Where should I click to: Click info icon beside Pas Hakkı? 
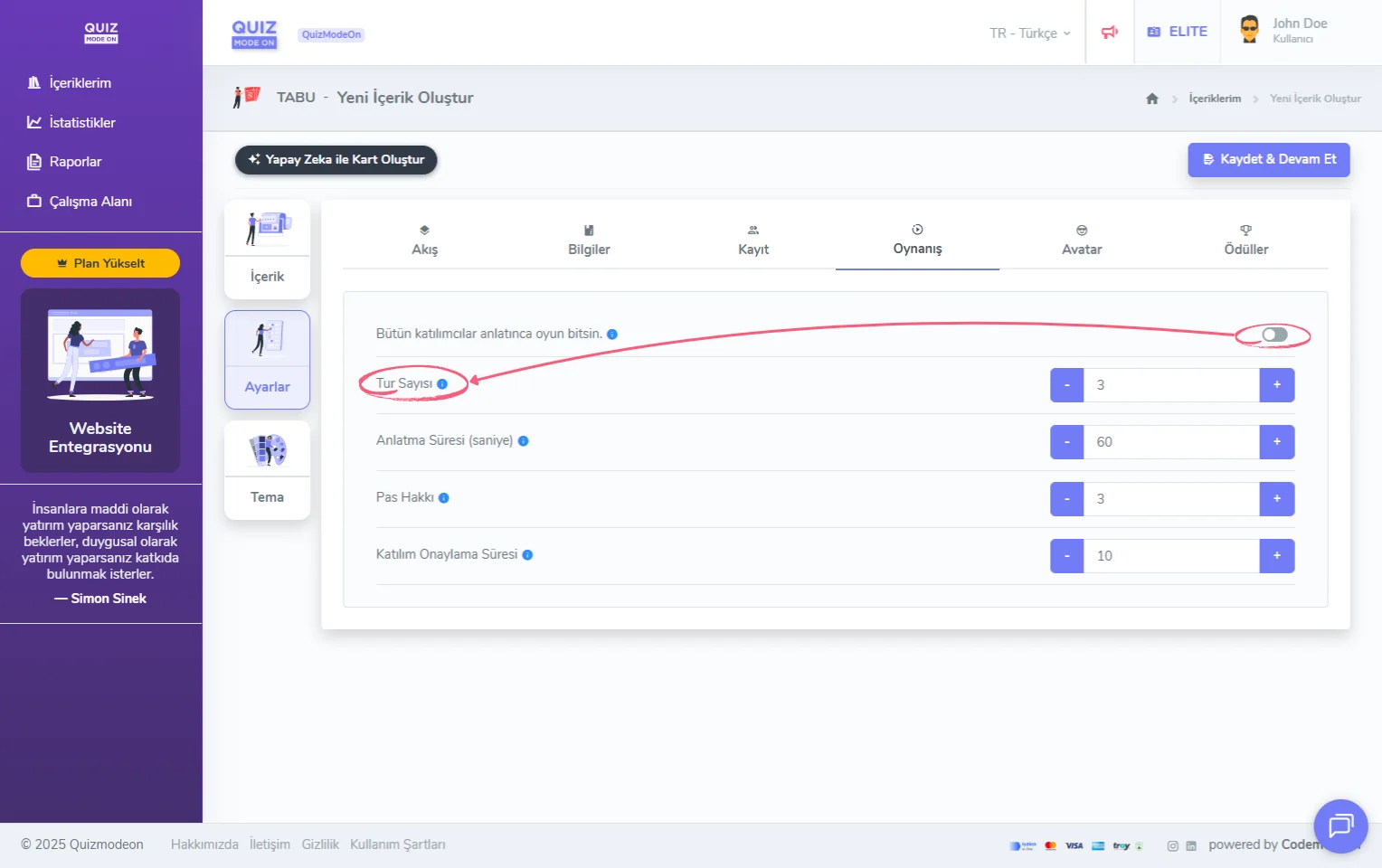pyautogui.click(x=443, y=498)
